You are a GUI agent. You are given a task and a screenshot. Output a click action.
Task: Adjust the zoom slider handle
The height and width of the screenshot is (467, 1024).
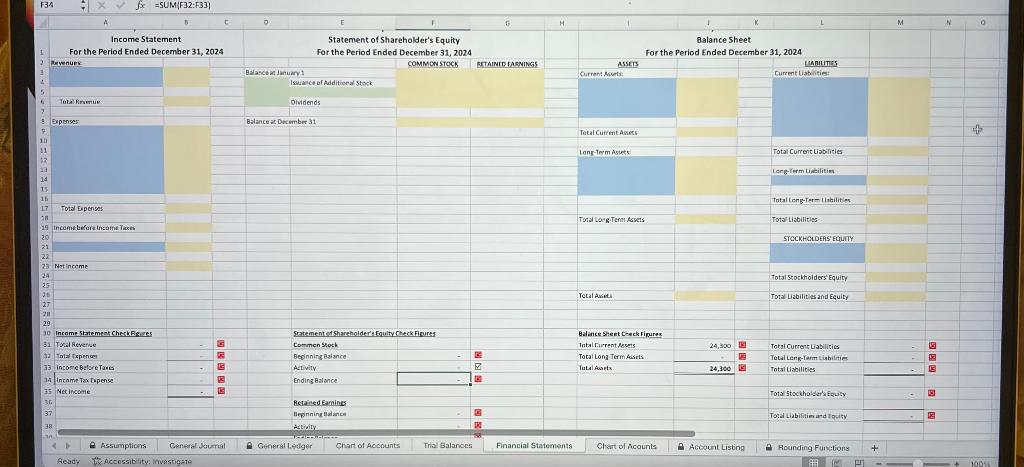pyautogui.click(x=918, y=462)
